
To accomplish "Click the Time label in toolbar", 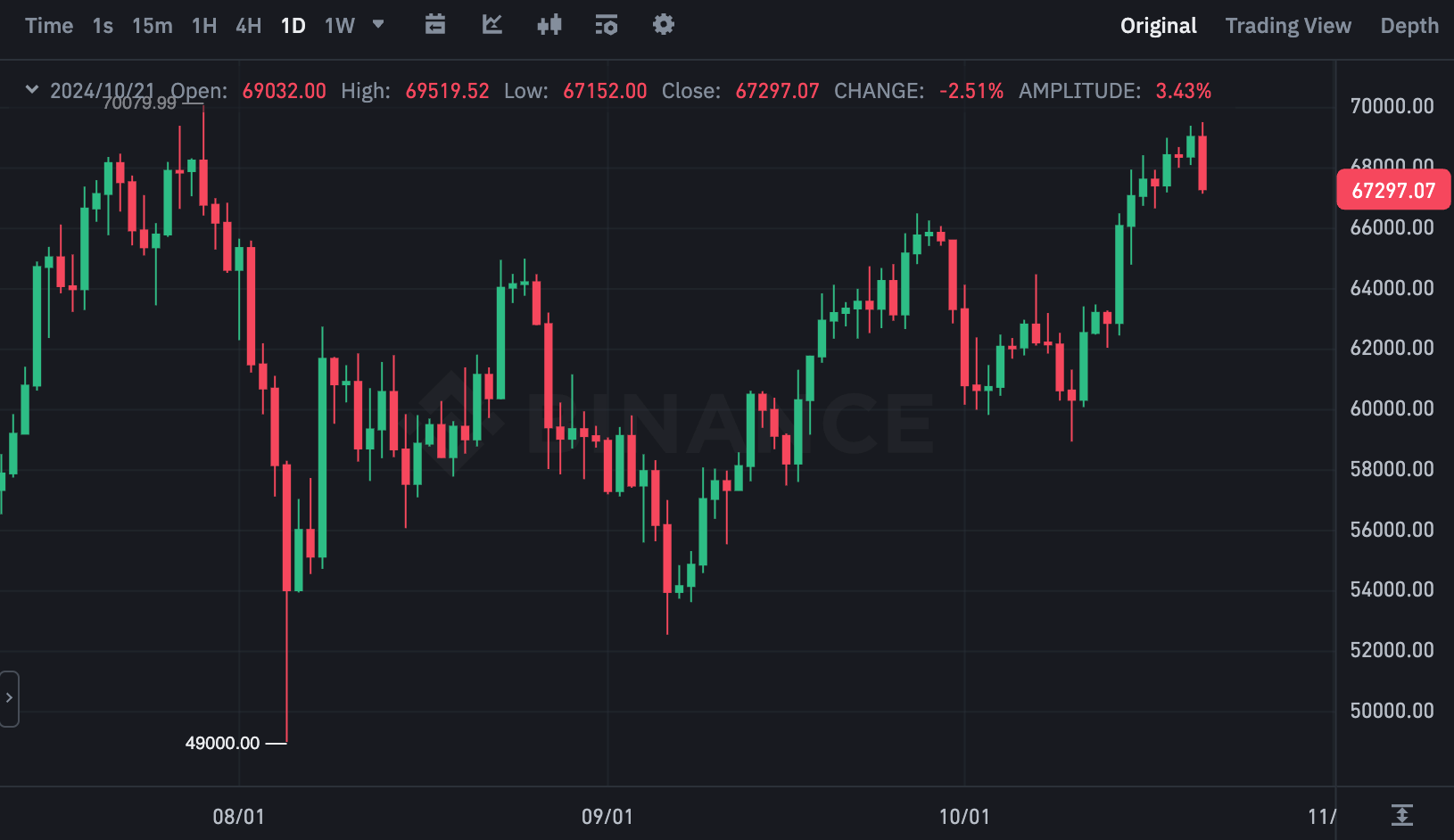I will pyautogui.click(x=49, y=26).
